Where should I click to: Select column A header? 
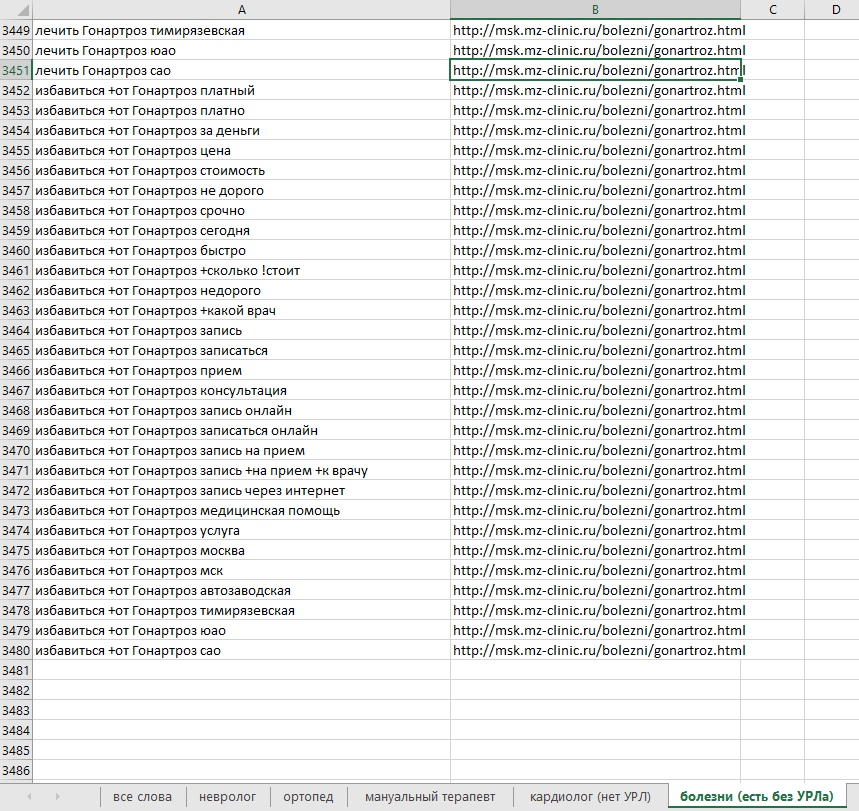[242, 9]
